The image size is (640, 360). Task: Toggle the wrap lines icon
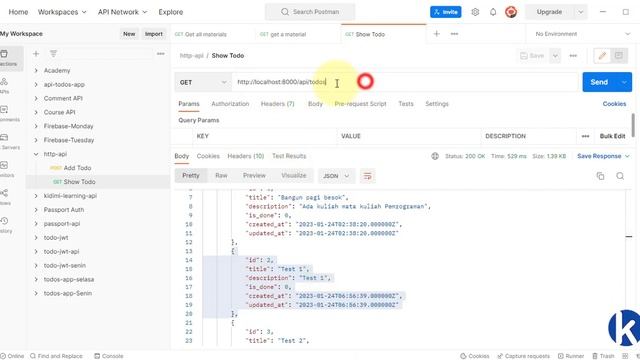367,176
